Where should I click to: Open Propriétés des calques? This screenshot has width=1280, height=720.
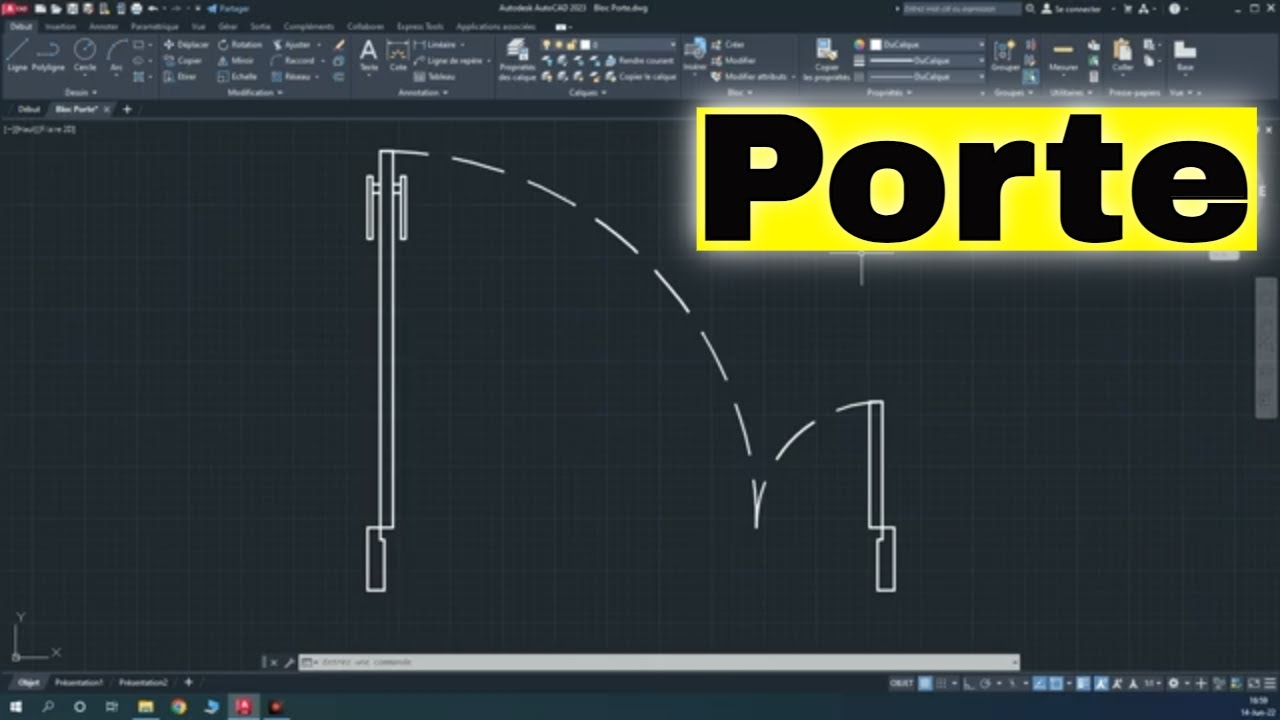point(517,60)
